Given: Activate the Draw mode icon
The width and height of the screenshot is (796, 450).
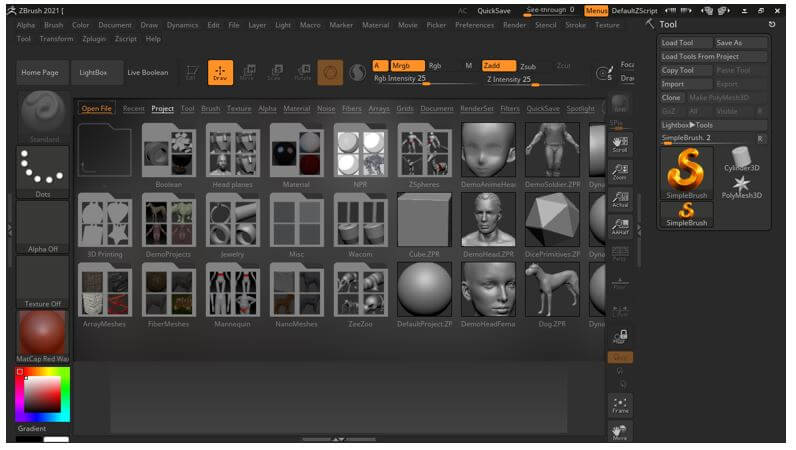Looking at the screenshot, I should (x=220, y=72).
